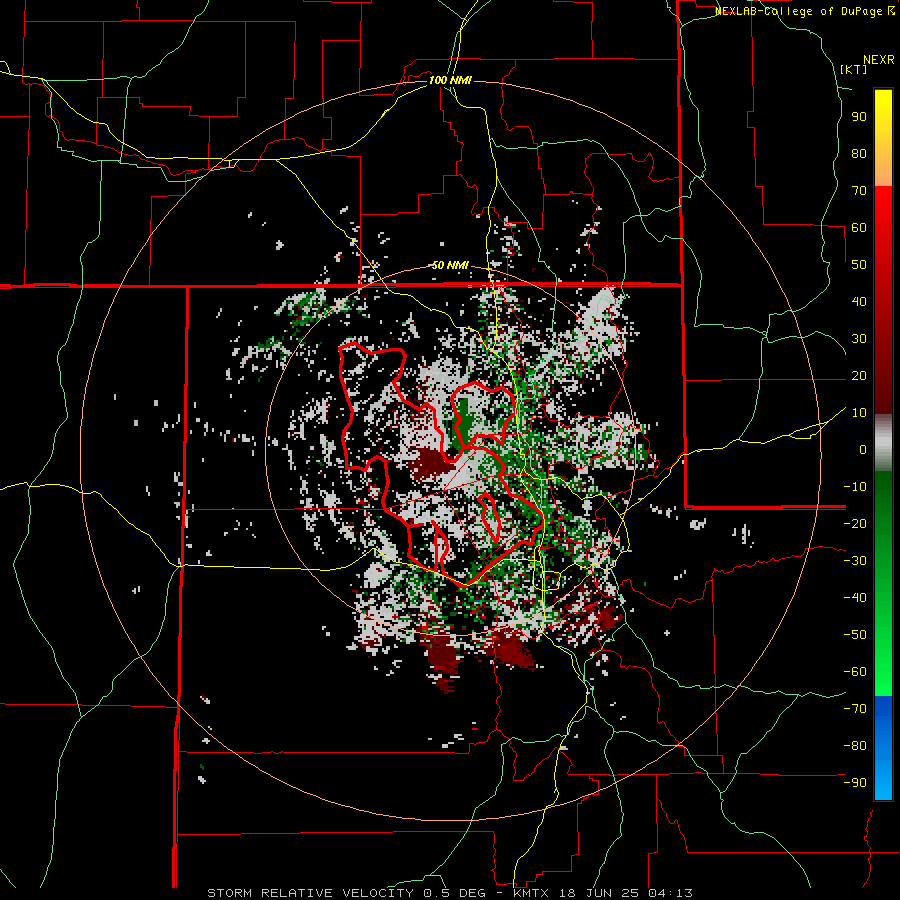Click the -70 value on the velocity scale
Viewport: 900px width, 900px height.
pyautogui.click(x=855, y=709)
